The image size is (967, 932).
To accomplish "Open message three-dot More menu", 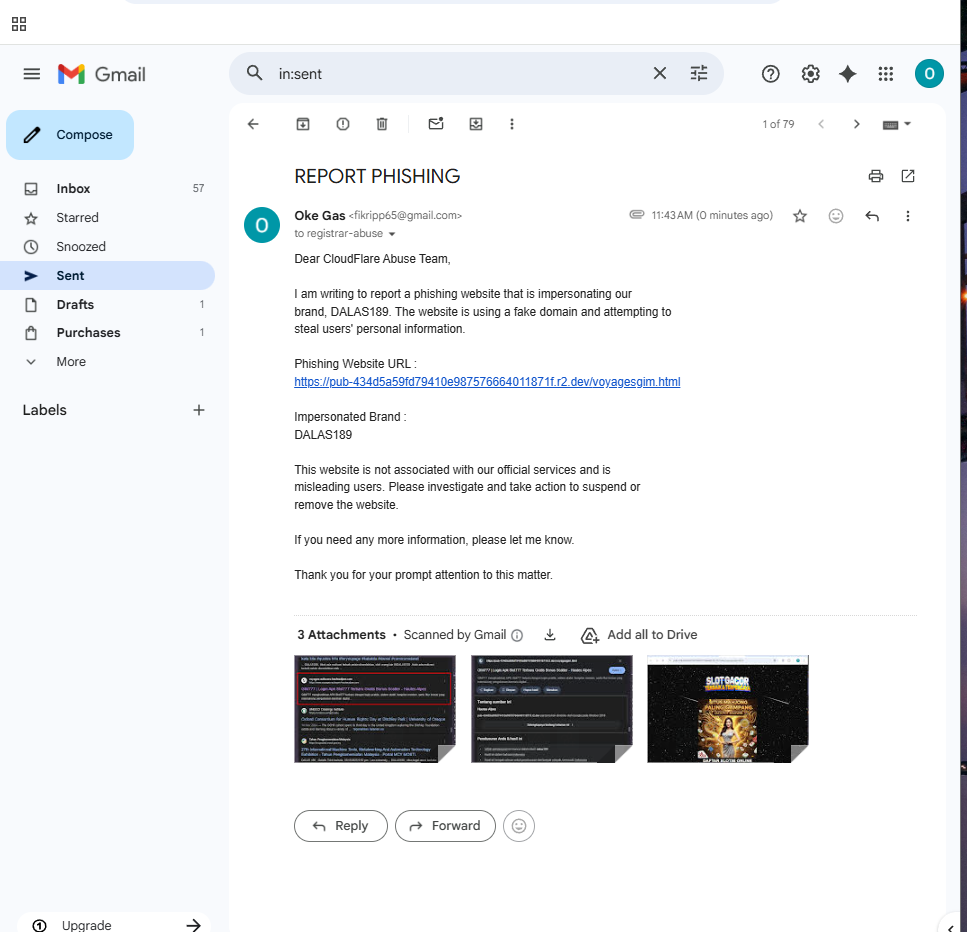I will [907, 216].
